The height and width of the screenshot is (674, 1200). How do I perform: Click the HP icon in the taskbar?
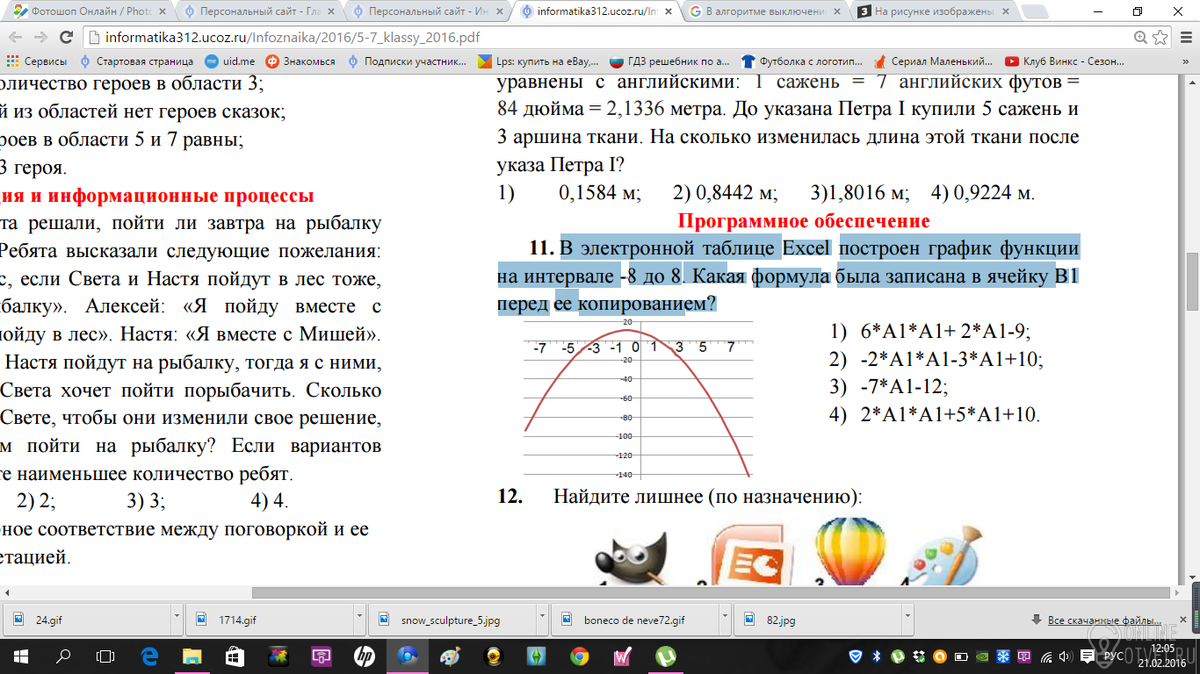(x=364, y=656)
